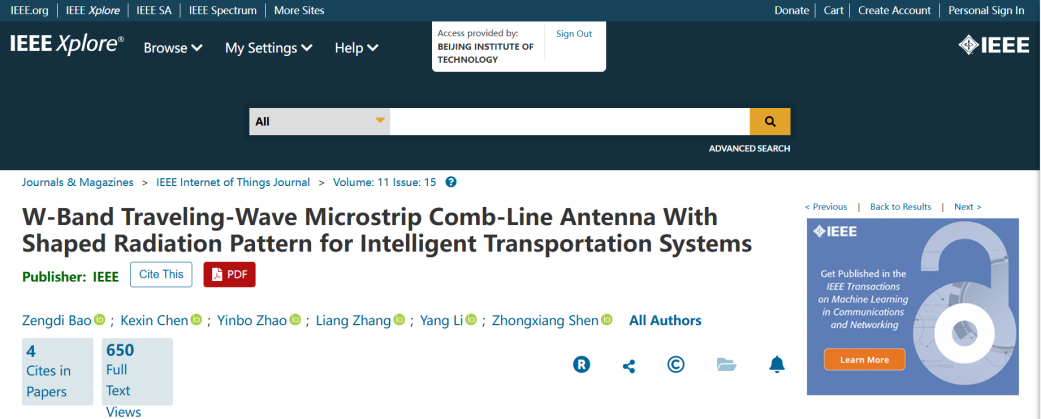The width and height of the screenshot is (1041, 419).
Task: Click the copyright icon
Action: 676,365
